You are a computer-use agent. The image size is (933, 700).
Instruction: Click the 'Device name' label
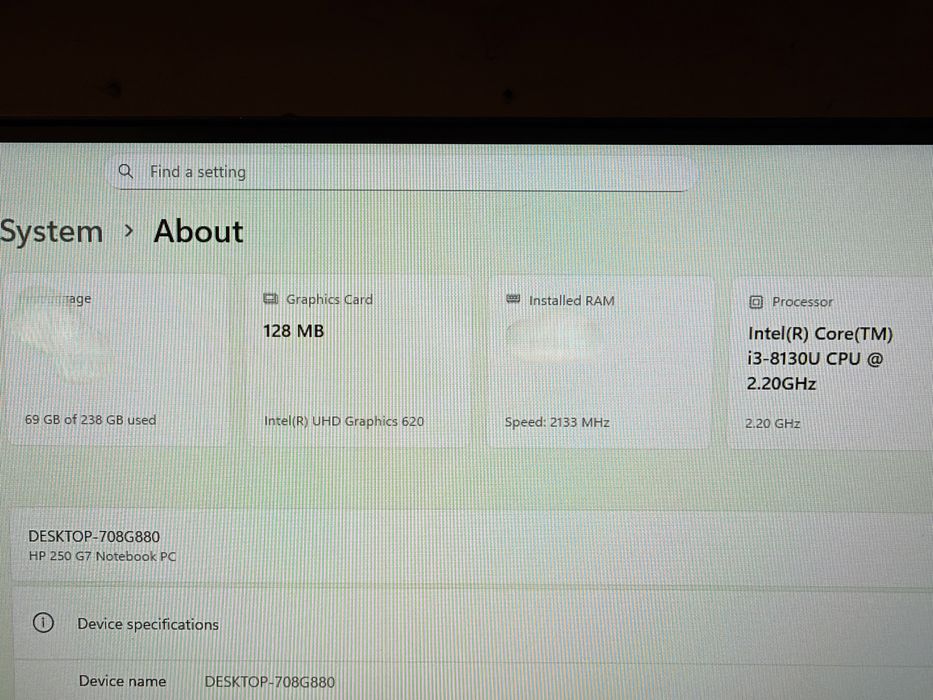123,681
